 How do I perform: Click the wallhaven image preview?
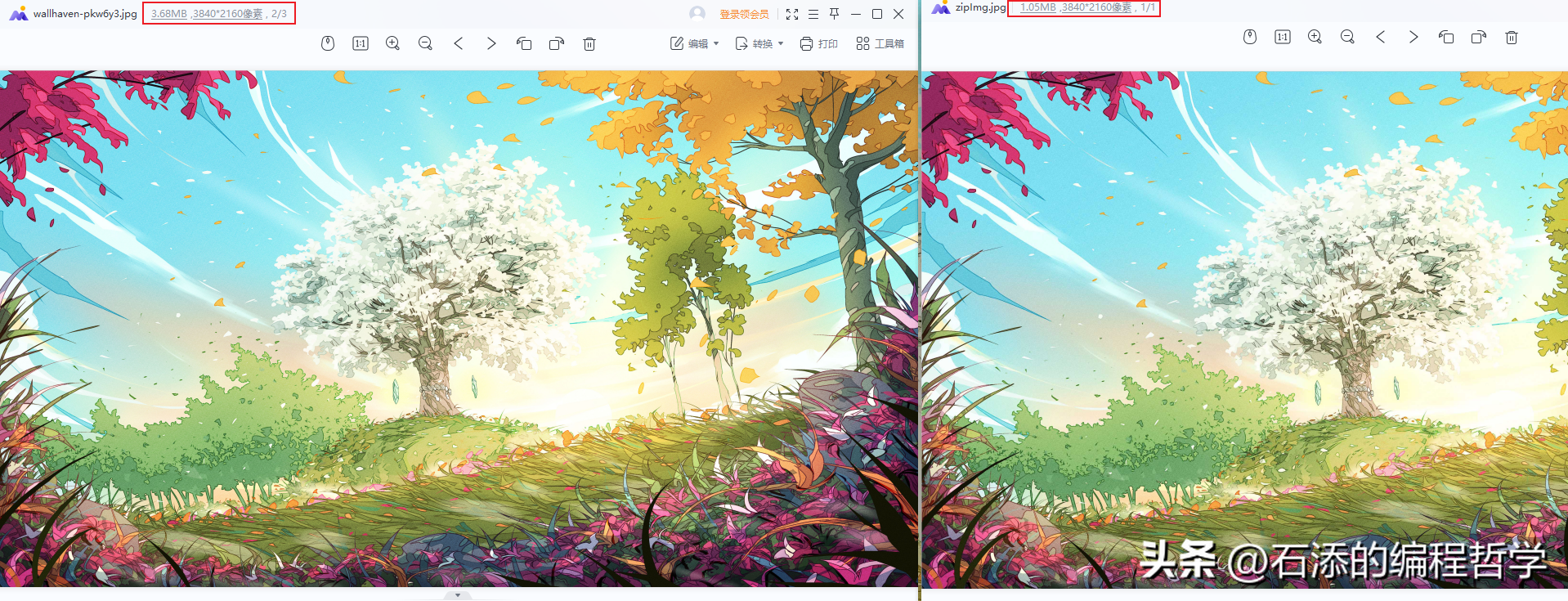point(459,328)
